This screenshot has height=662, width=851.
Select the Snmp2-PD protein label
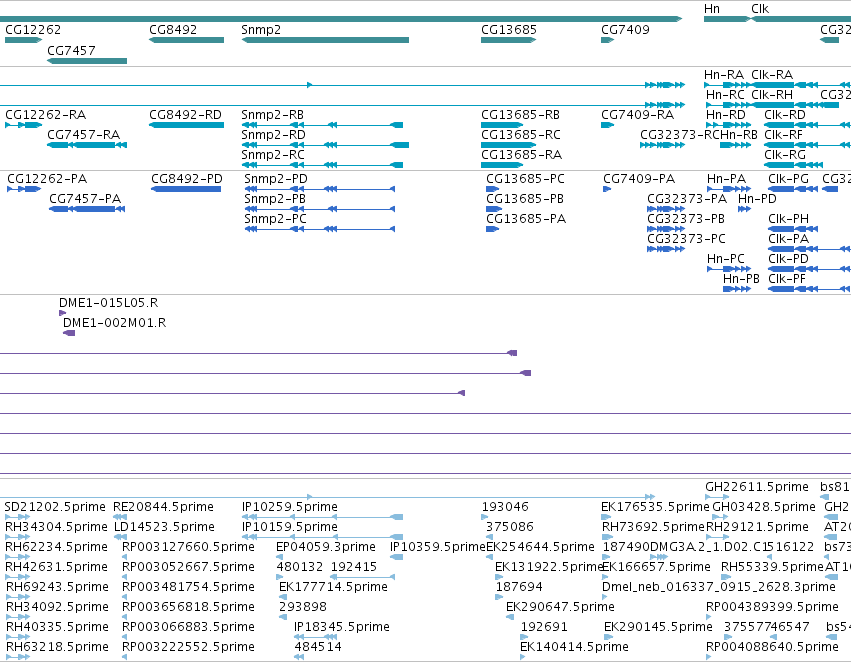coord(276,179)
